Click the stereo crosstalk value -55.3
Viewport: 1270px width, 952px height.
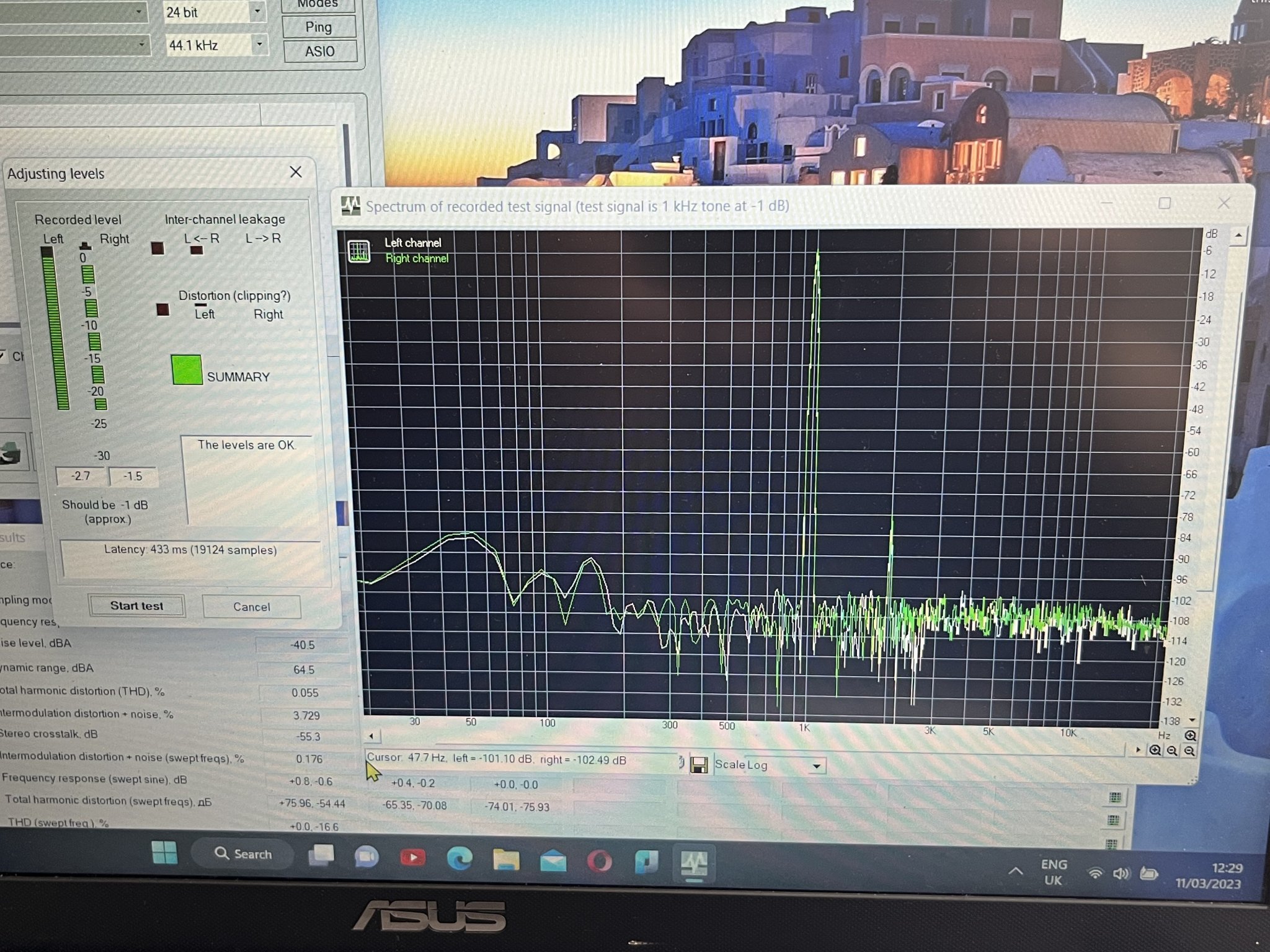click(308, 737)
